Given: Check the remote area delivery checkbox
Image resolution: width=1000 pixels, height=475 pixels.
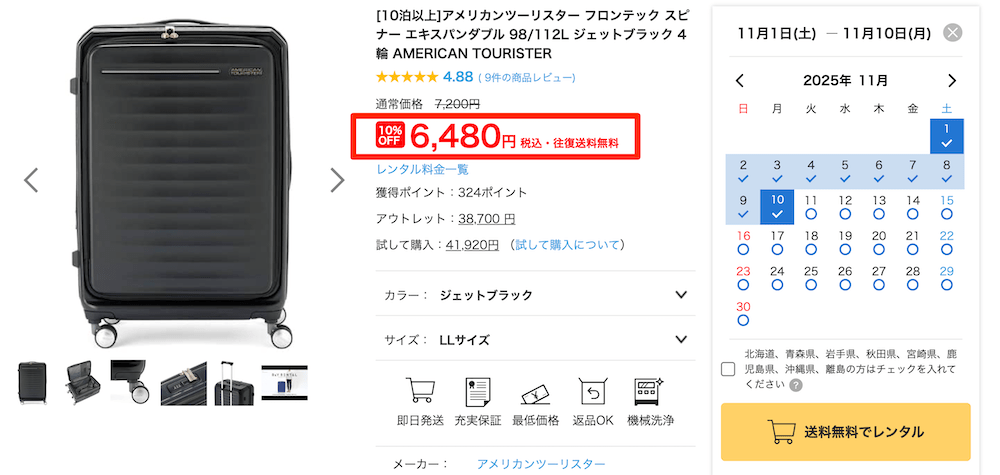Looking at the screenshot, I should pyautogui.click(x=728, y=369).
